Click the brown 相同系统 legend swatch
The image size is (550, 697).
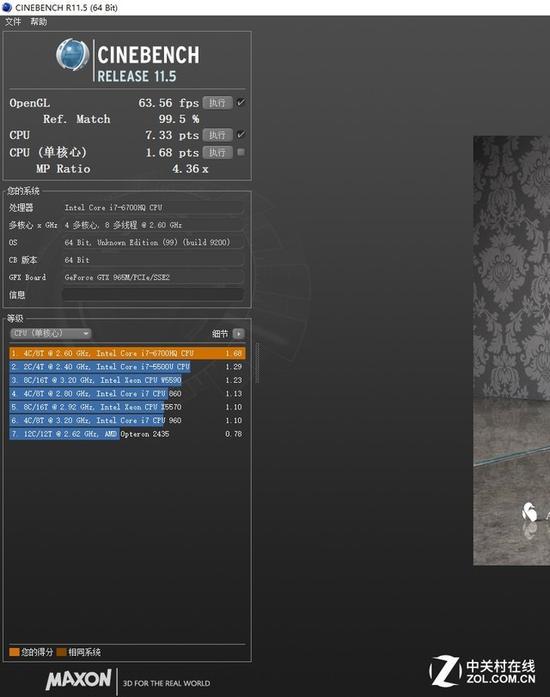point(61,652)
